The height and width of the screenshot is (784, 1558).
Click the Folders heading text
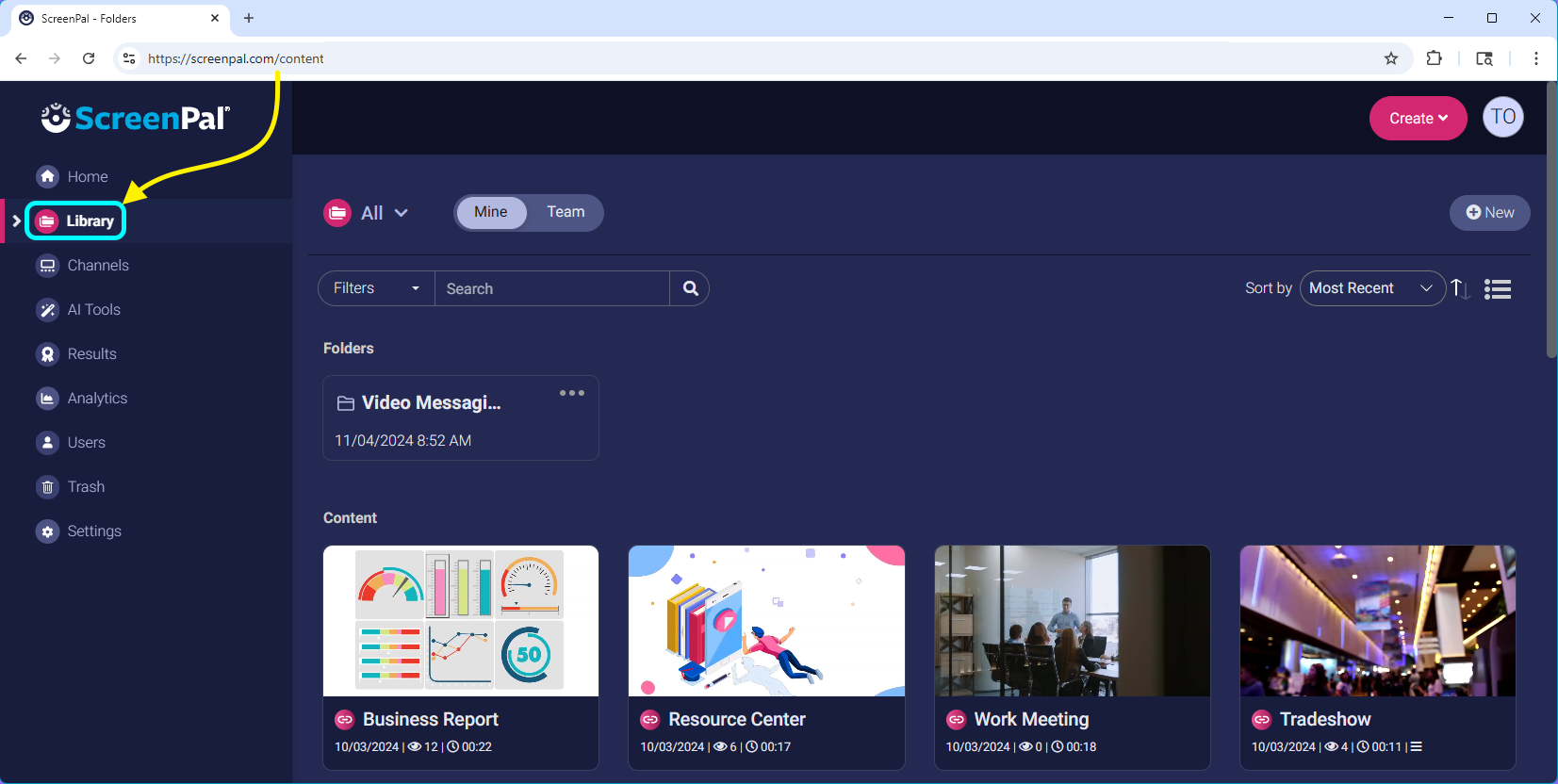pyautogui.click(x=349, y=349)
